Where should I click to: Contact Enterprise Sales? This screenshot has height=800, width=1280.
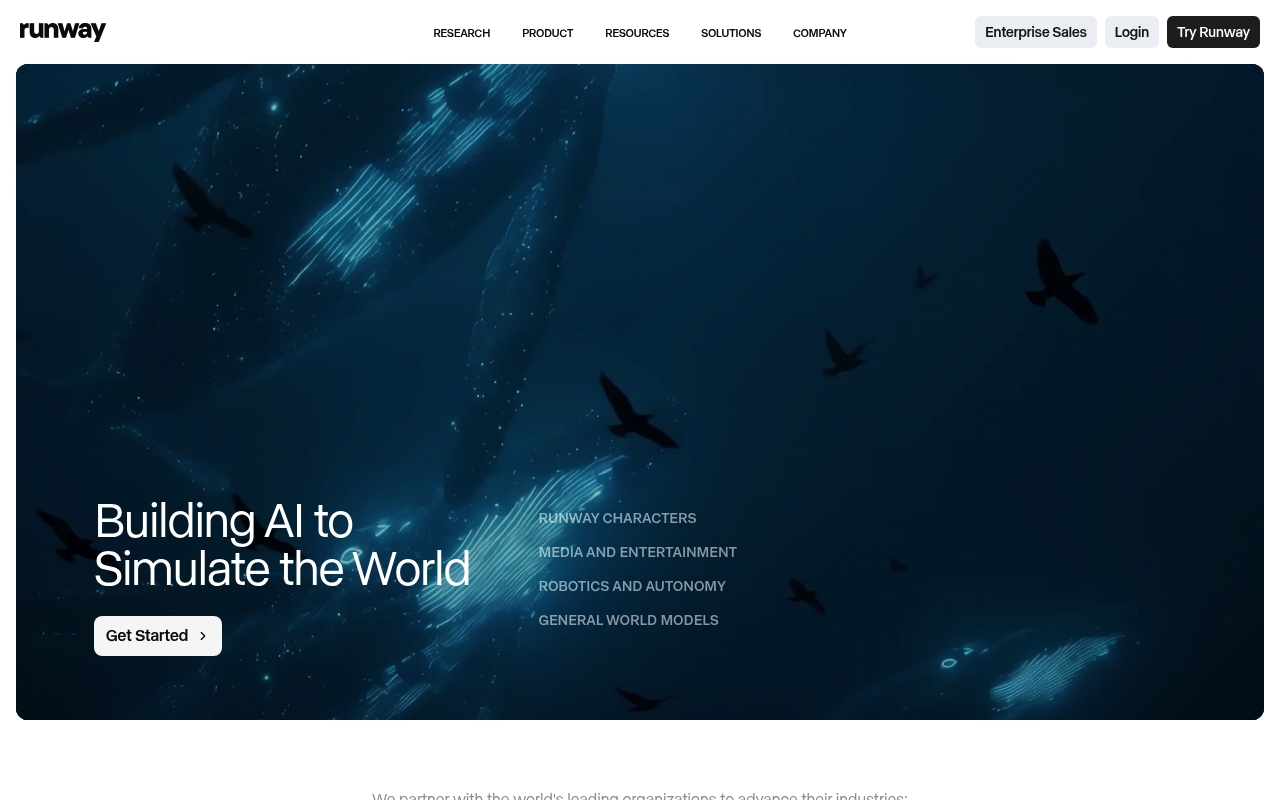point(1036,32)
